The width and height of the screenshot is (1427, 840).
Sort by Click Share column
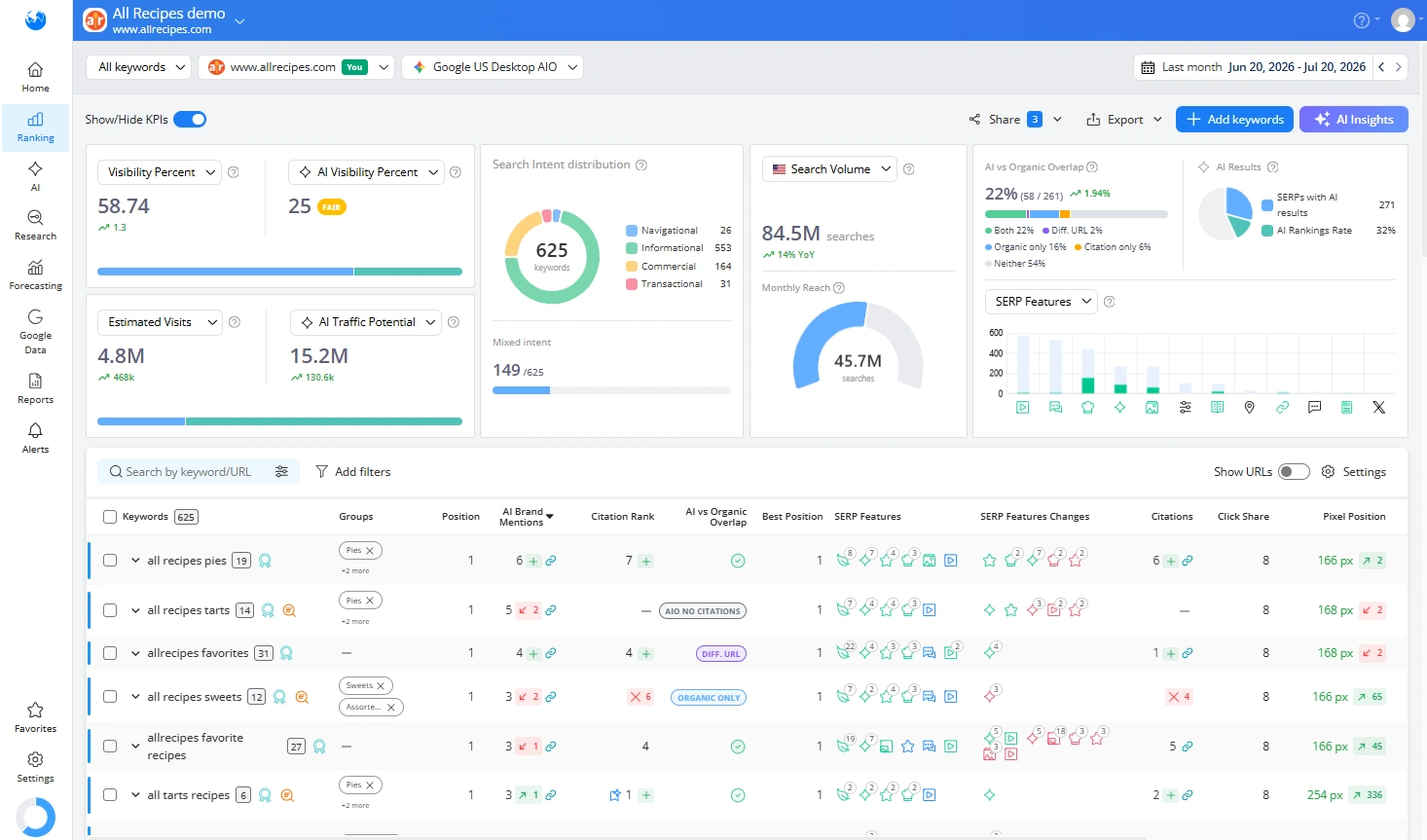click(x=1243, y=517)
